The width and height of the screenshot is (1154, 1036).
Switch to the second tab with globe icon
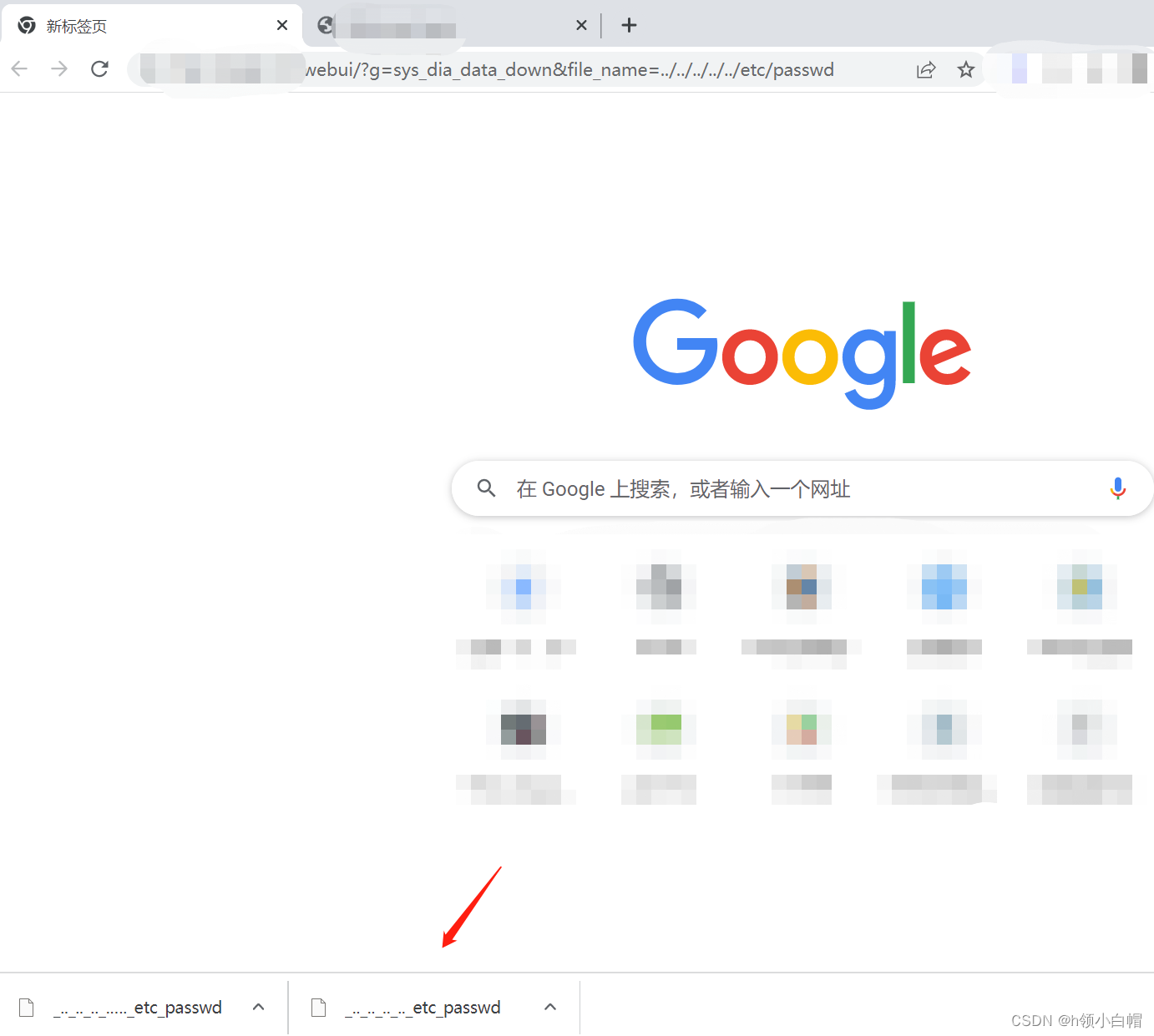[451, 25]
